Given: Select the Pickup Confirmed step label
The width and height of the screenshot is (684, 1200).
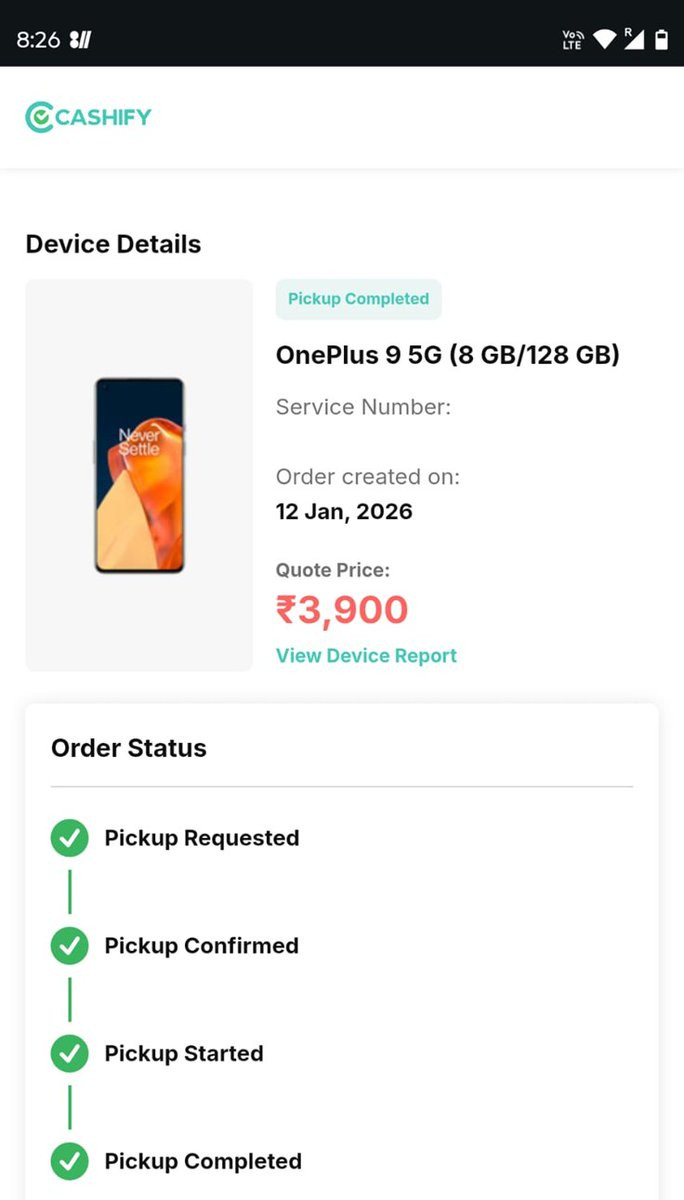Looking at the screenshot, I should (201, 946).
